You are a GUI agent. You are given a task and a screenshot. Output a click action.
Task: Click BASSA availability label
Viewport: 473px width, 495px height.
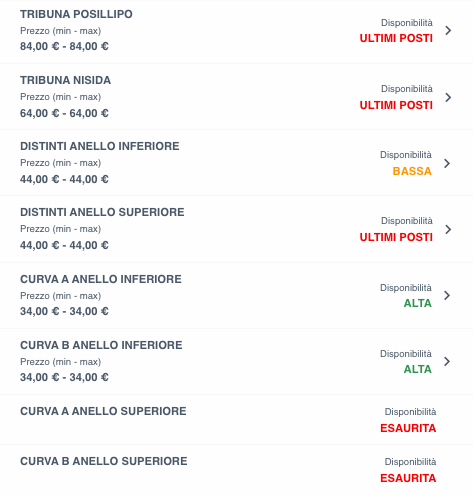click(412, 171)
